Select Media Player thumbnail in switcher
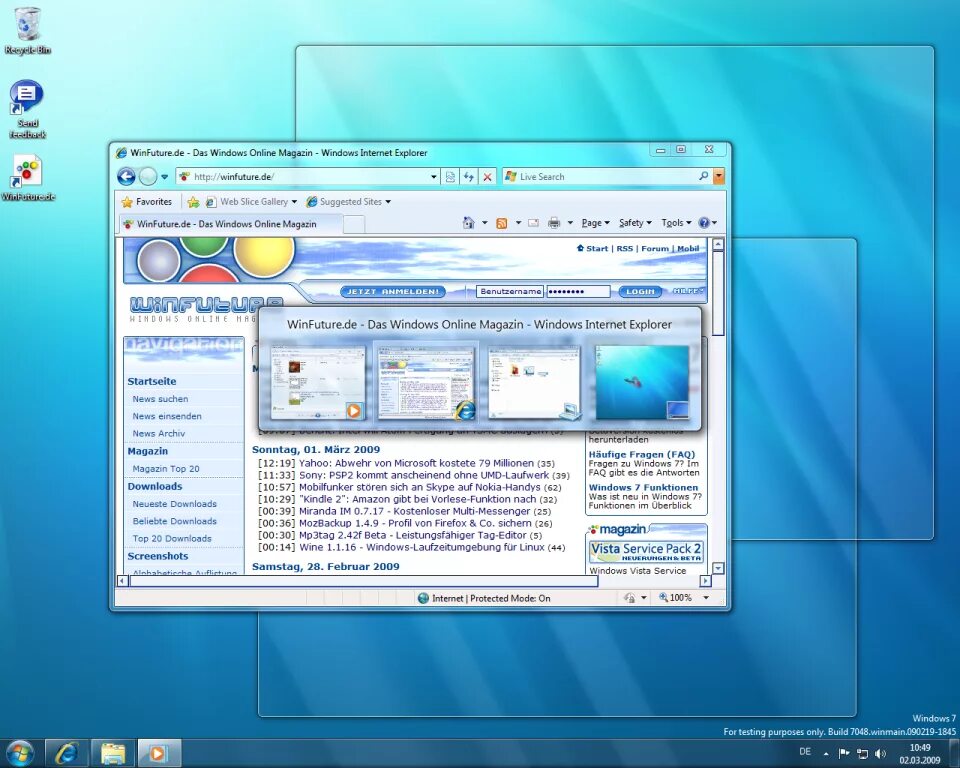 click(318, 383)
